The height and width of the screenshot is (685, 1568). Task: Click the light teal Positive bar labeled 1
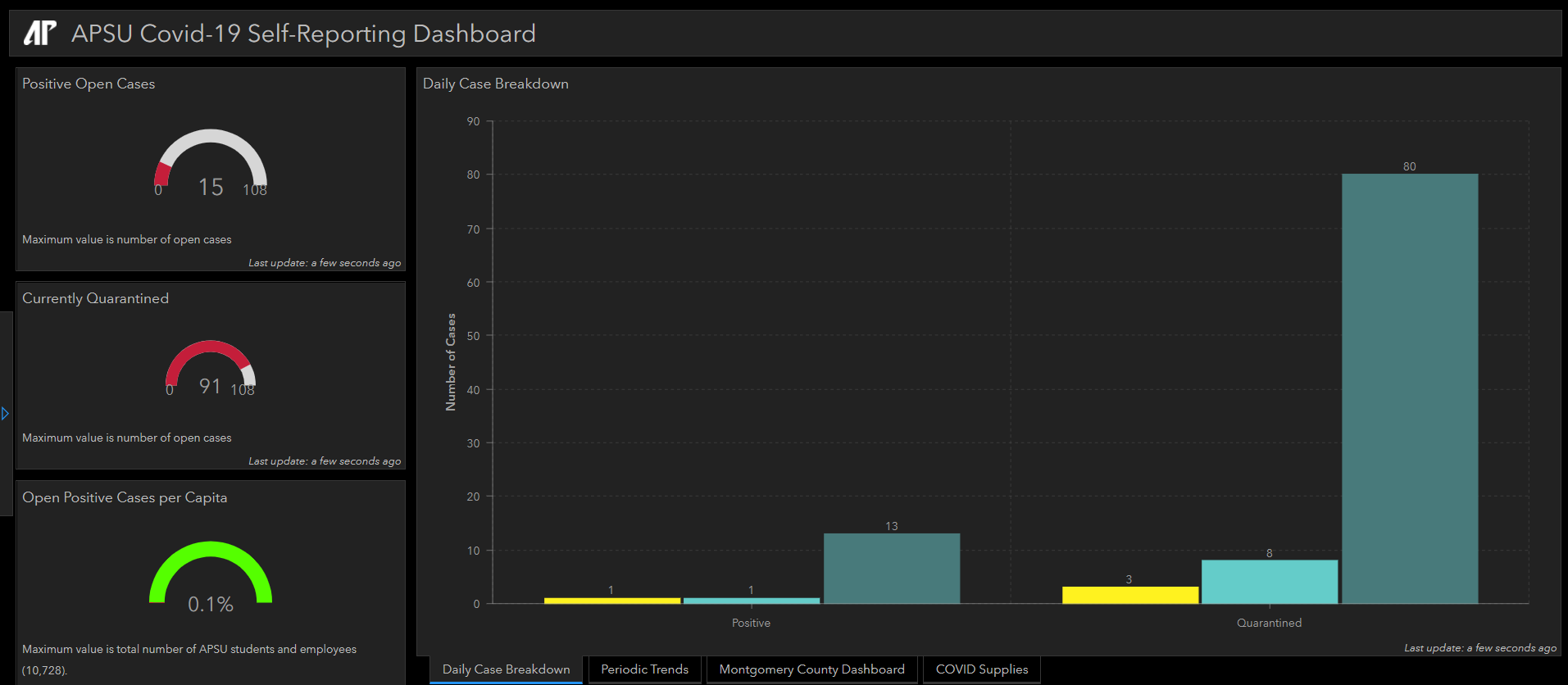pyautogui.click(x=752, y=601)
